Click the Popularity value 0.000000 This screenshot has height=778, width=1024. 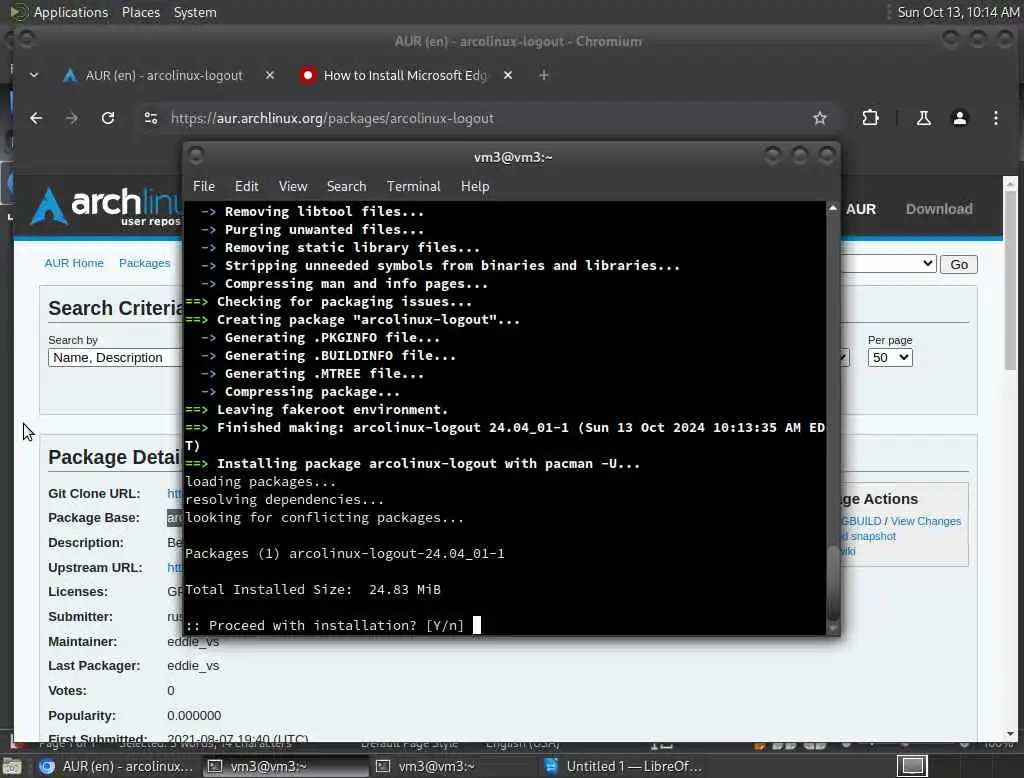point(194,716)
